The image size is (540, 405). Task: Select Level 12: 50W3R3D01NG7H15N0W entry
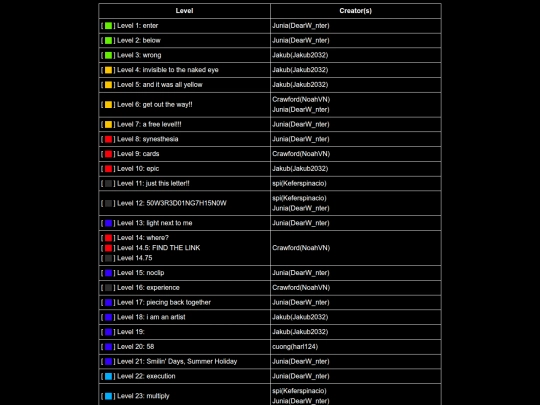(172, 203)
